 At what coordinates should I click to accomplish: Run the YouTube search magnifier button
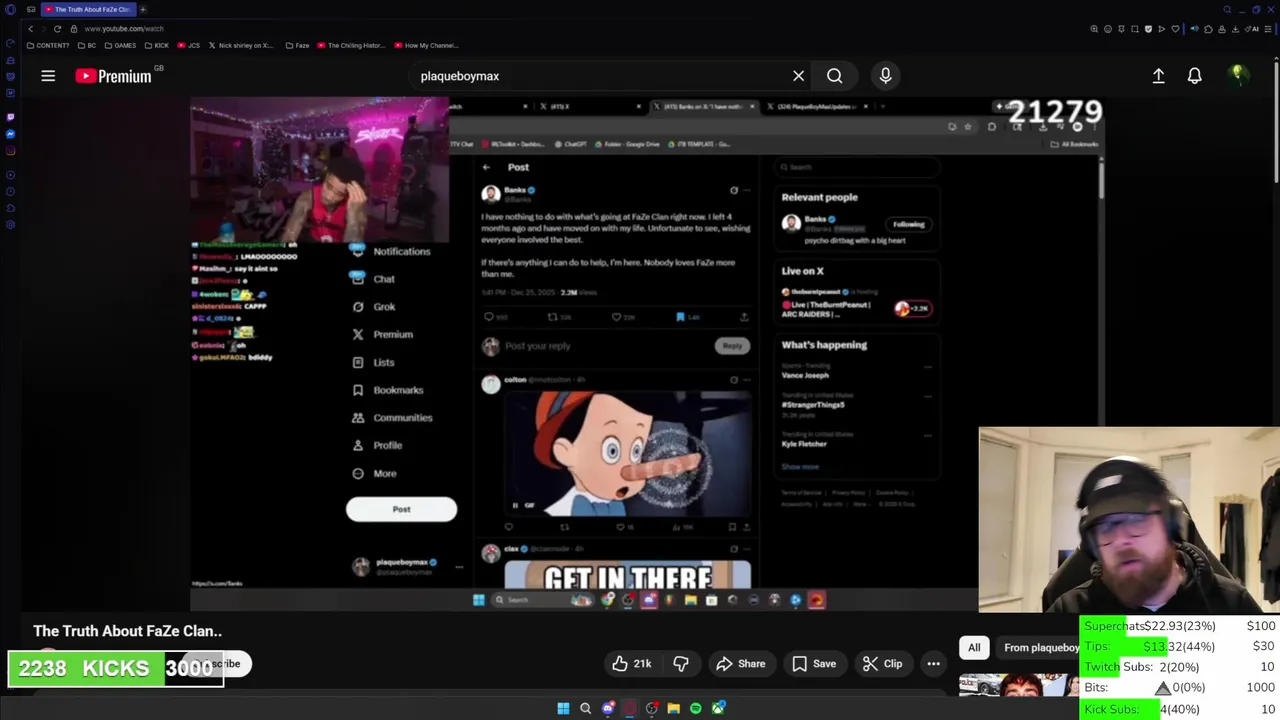tap(834, 76)
